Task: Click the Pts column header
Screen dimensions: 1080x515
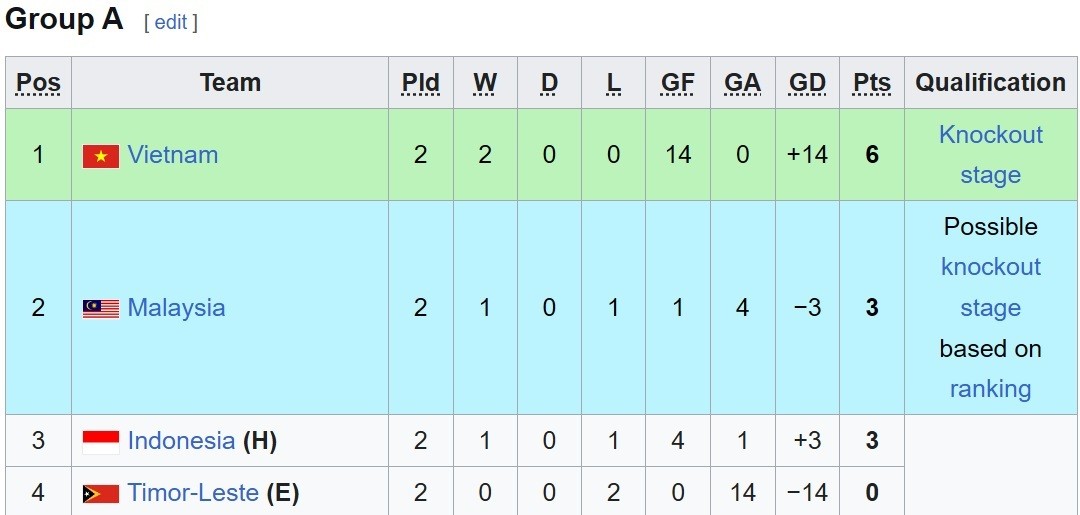Action: pos(871,83)
